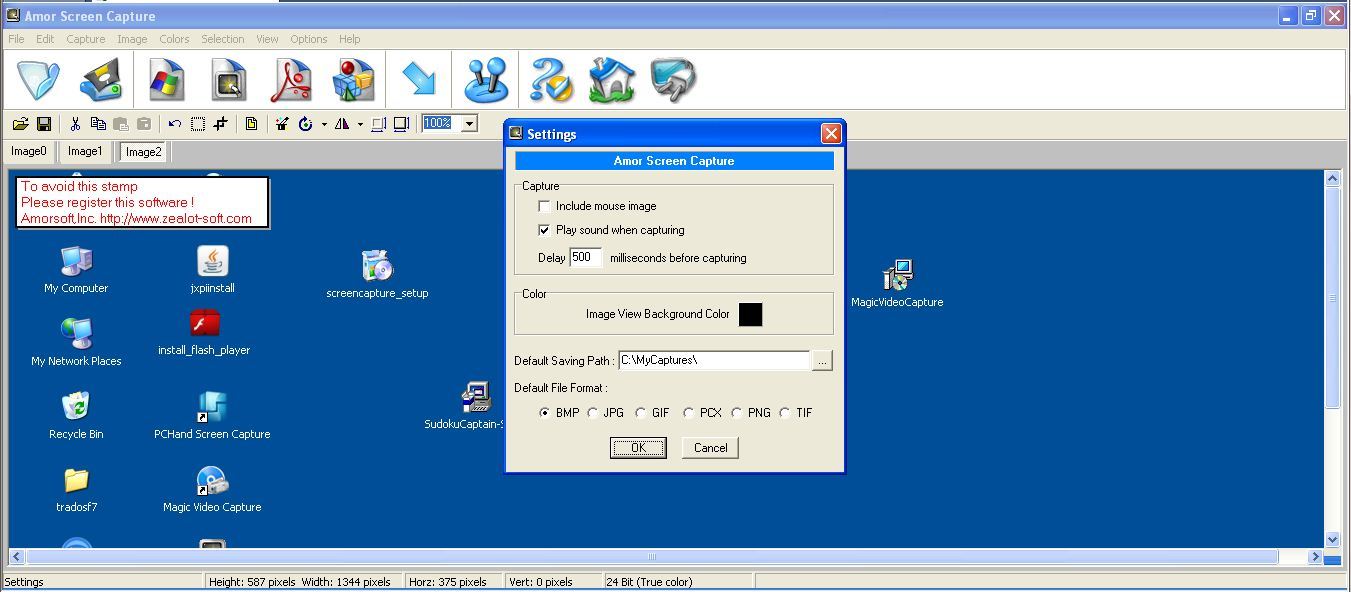
Task: Click the dashed rectangle selection icon
Action: (x=198, y=124)
